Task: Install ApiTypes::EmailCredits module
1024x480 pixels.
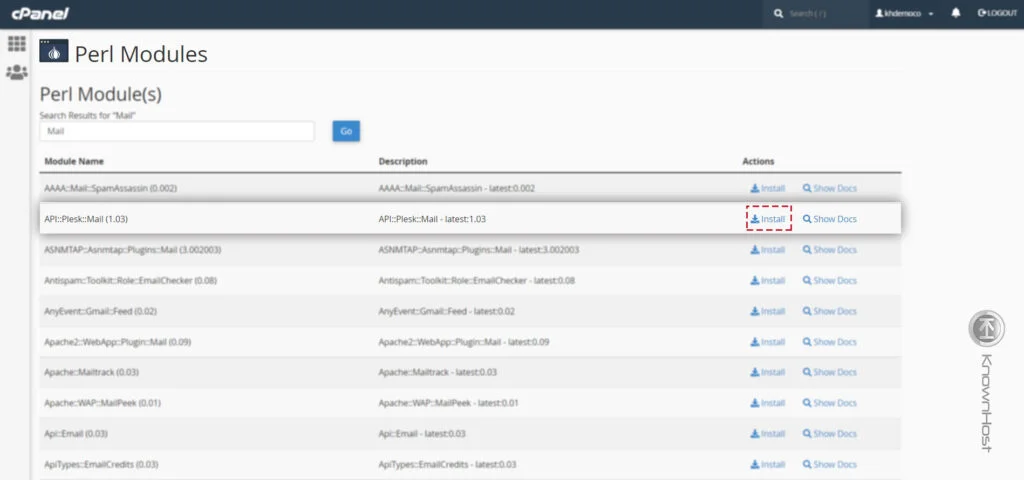Action: click(767, 464)
